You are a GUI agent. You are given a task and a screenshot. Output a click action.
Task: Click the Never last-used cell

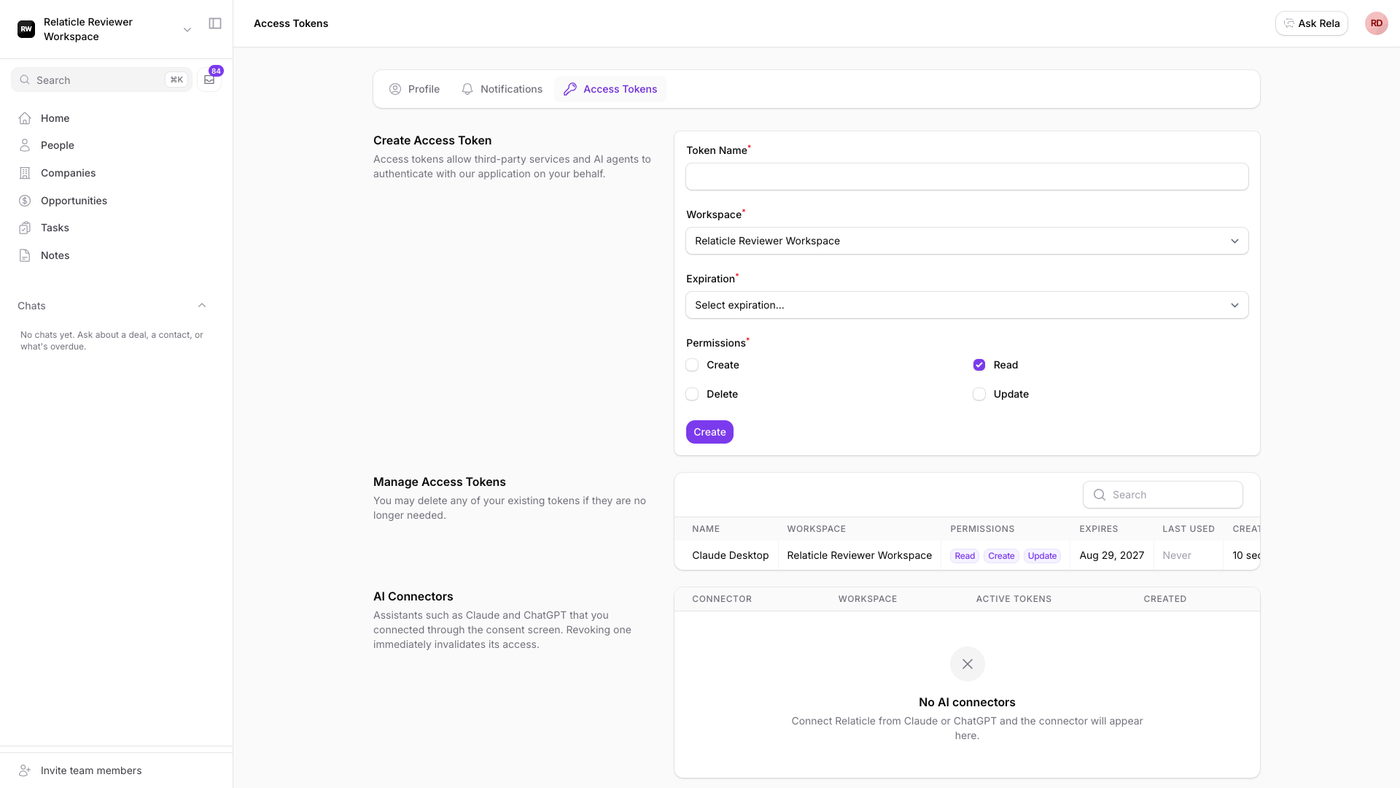click(1177, 555)
